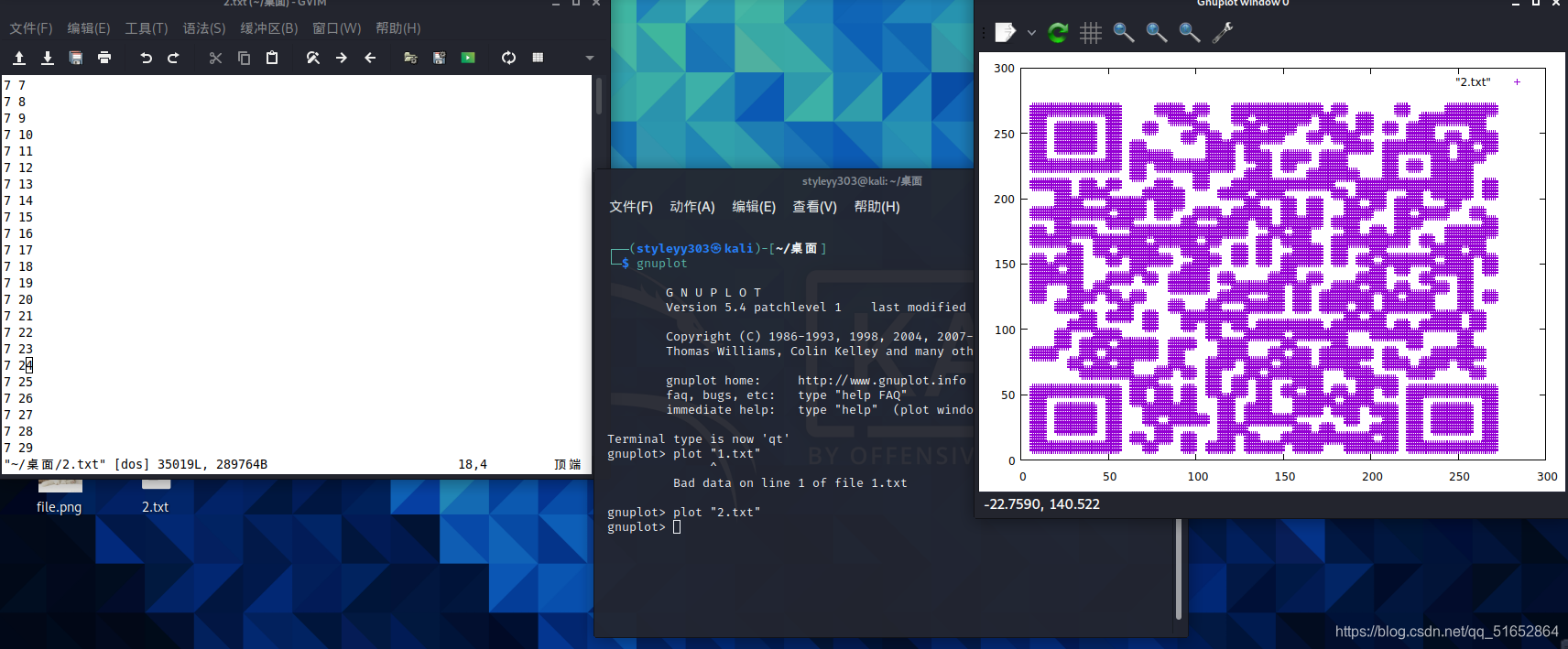1568x649 pixels.
Task: Click the Save file icon in GVim toolbar
Action: pyautogui.click(x=48, y=58)
